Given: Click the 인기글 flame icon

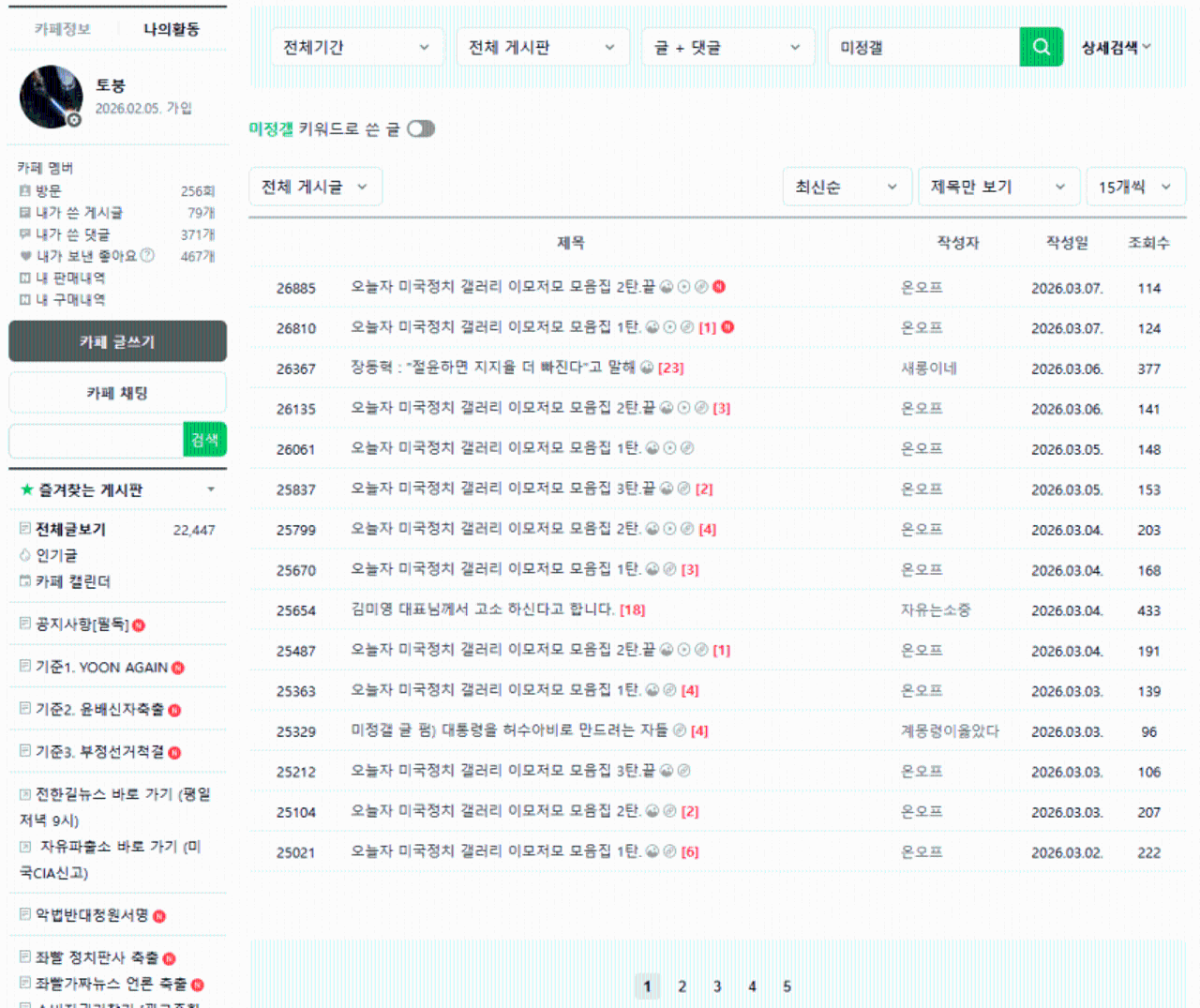Looking at the screenshot, I should point(25,555).
